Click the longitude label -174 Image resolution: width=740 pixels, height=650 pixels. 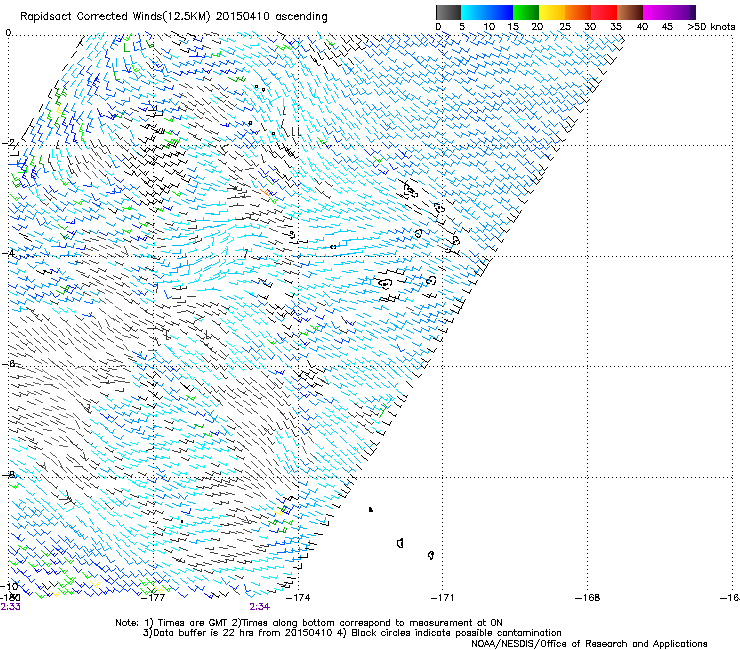coord(298,598)
